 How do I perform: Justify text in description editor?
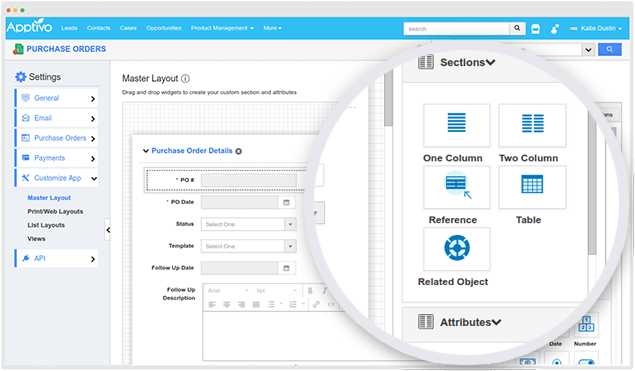click(256, 305)
